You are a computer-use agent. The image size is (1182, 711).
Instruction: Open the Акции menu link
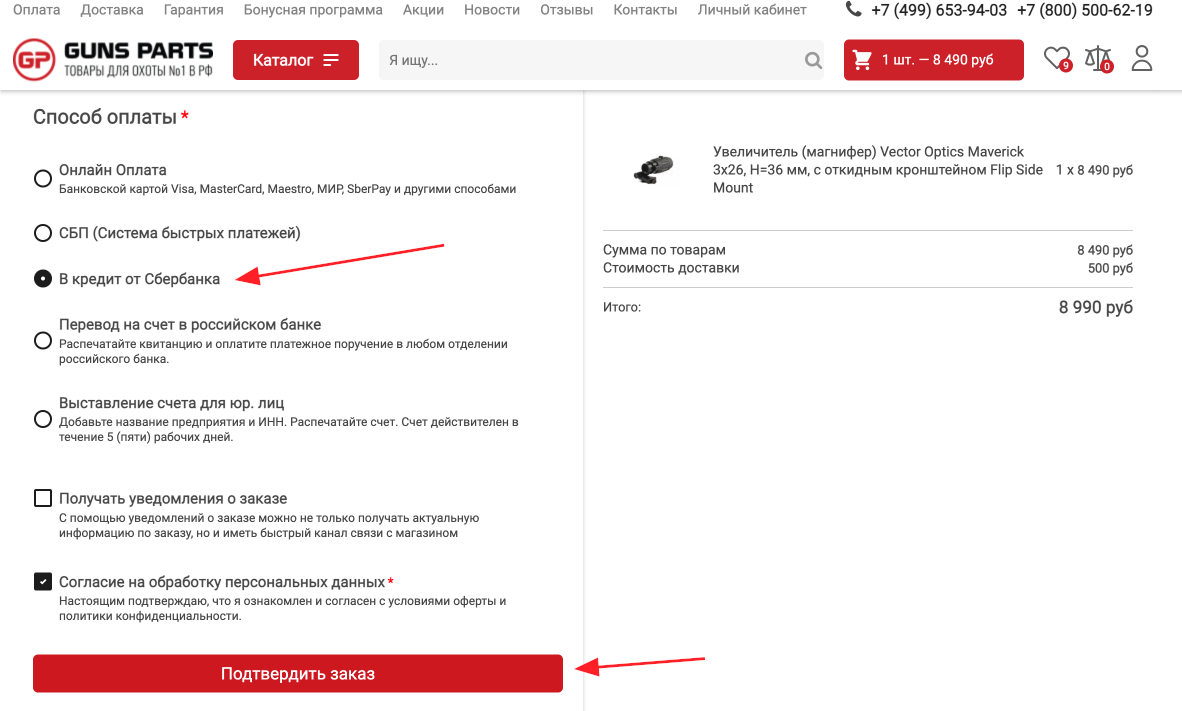click(423, 10)
